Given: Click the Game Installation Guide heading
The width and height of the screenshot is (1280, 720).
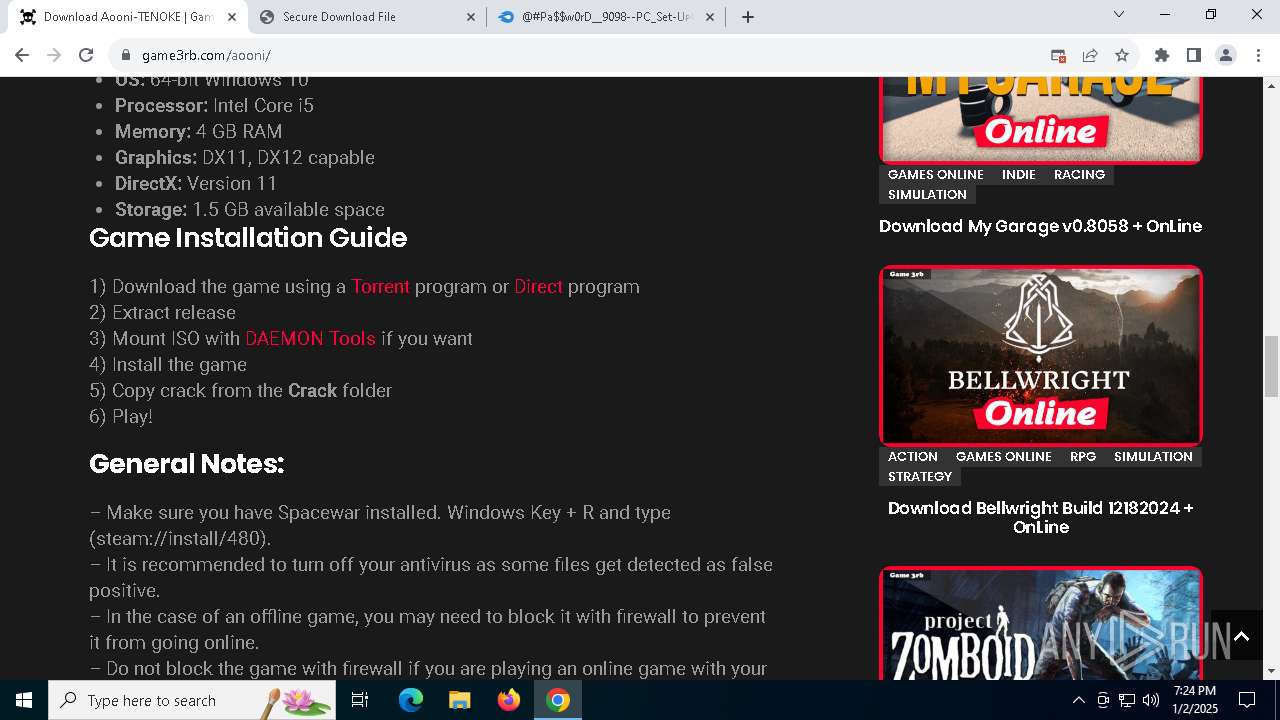Looking at the screenshot, I should (x=248, y=238).
